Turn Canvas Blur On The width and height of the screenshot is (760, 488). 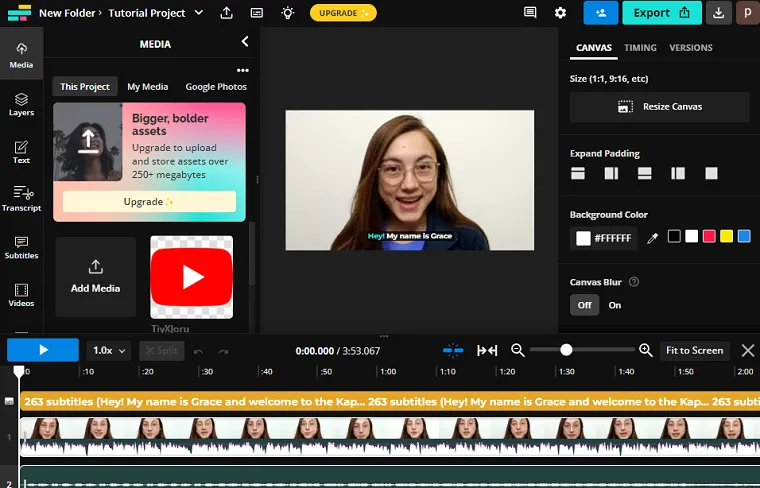[614, 305]
